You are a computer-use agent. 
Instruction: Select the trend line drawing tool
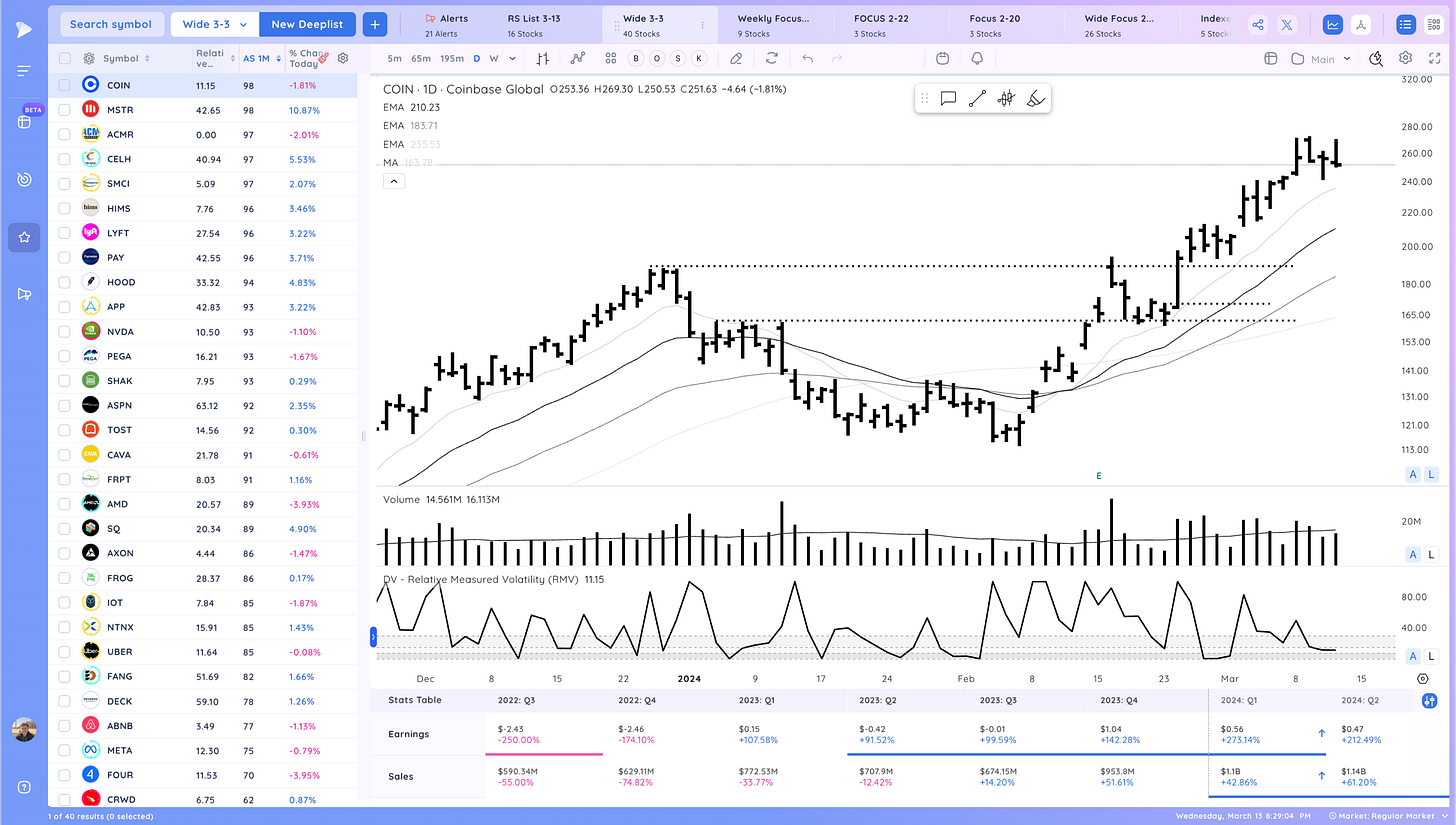click(978, 98)
